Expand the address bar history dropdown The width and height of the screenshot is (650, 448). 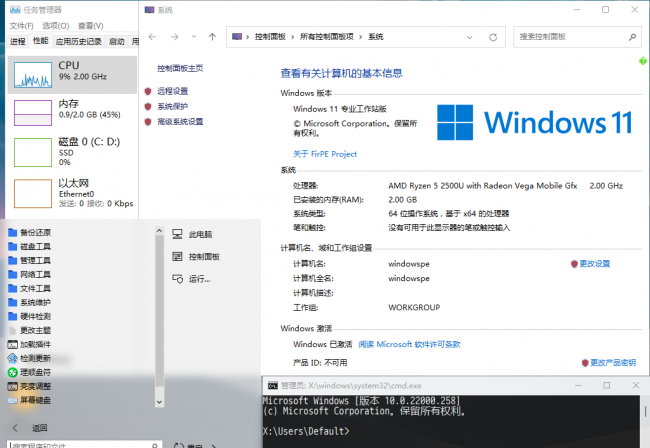point(469,37)
